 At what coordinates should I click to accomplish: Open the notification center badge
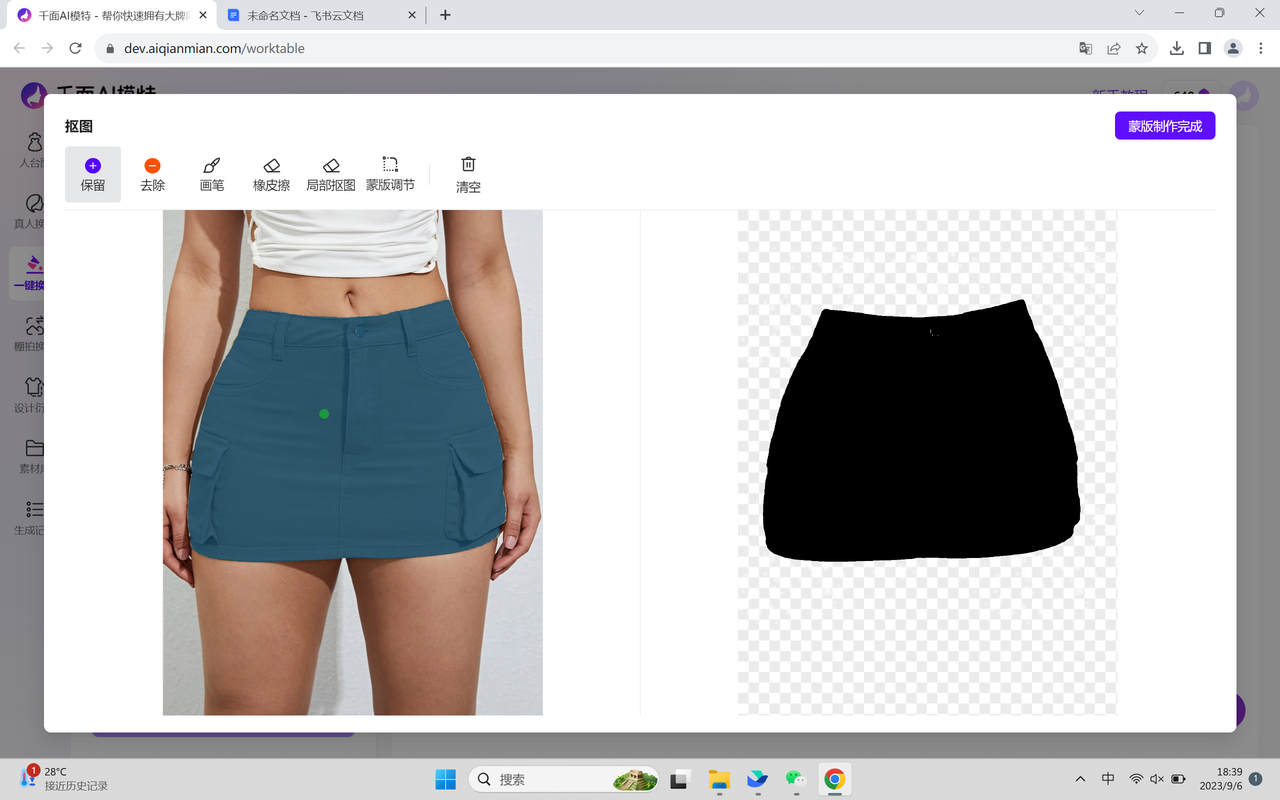(1257, 778)
